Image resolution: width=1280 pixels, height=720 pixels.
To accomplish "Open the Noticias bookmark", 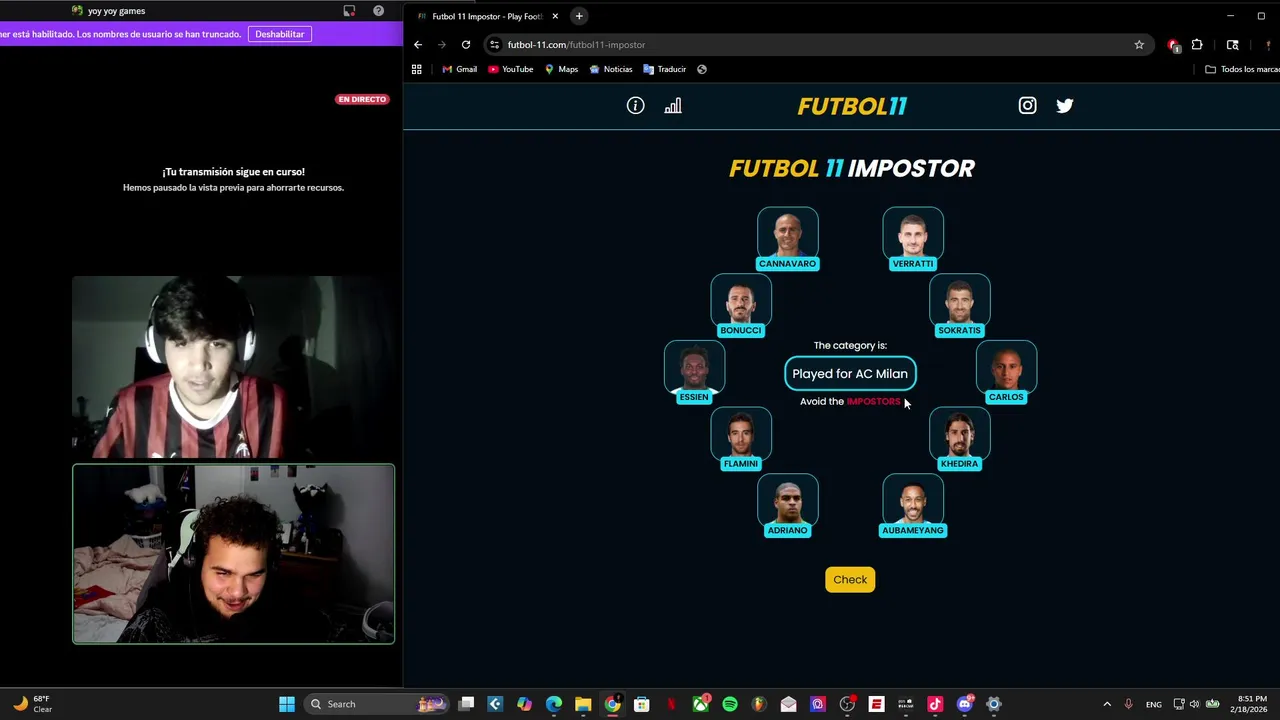I will (611, 69).
